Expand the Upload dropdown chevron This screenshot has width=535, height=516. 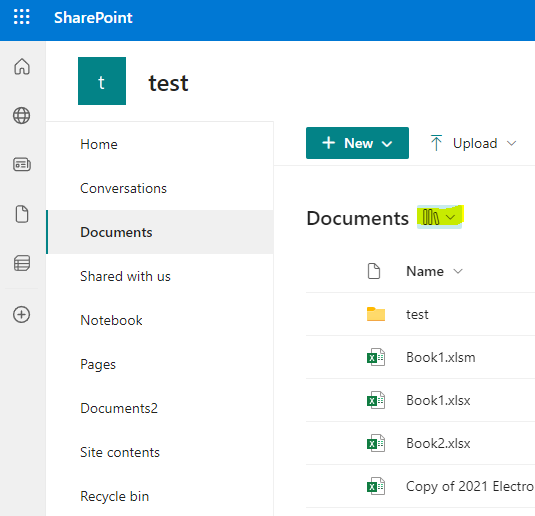tap(511, 143)
